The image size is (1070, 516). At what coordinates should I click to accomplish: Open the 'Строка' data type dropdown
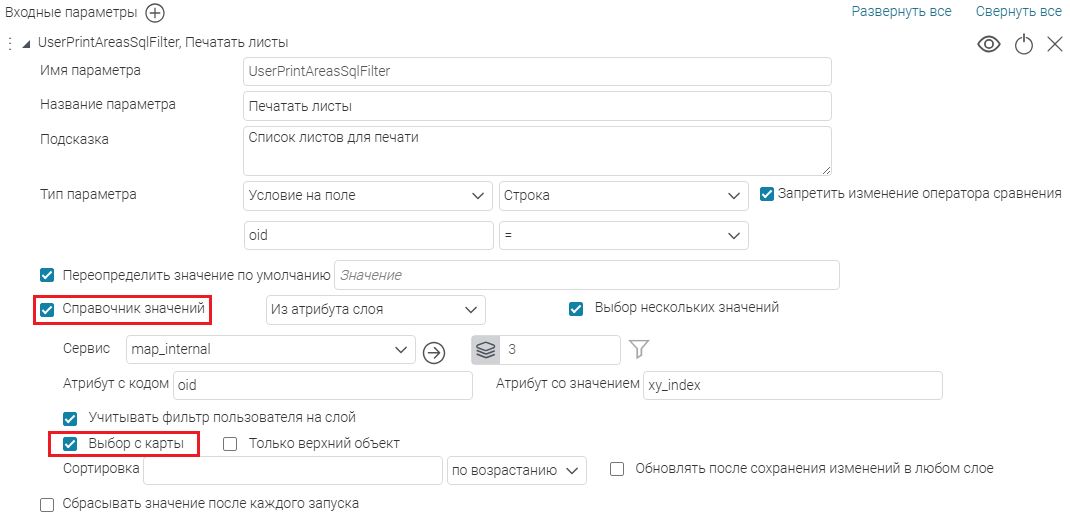(623, 196)
